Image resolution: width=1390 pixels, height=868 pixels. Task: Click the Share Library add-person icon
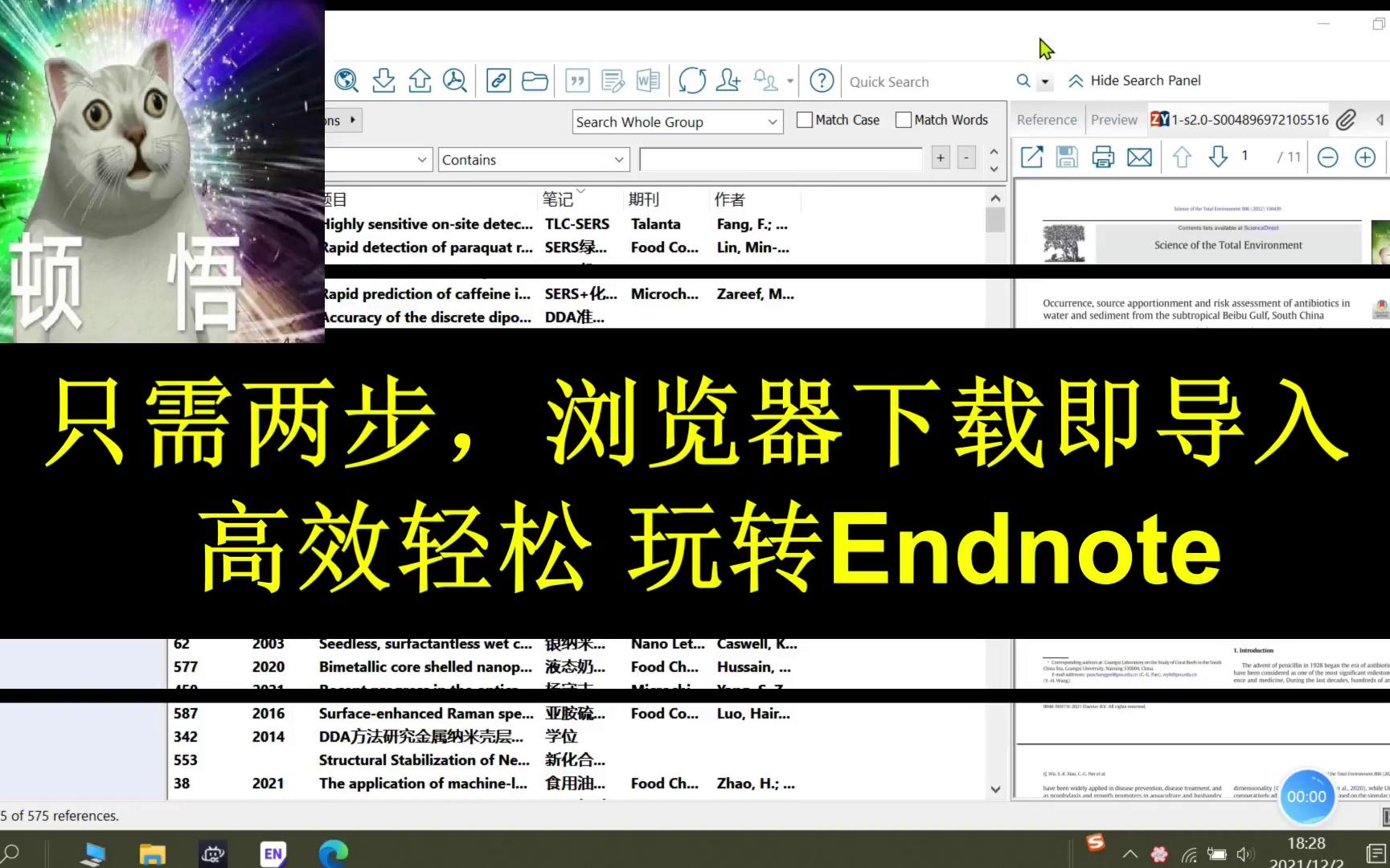(728, 80)
